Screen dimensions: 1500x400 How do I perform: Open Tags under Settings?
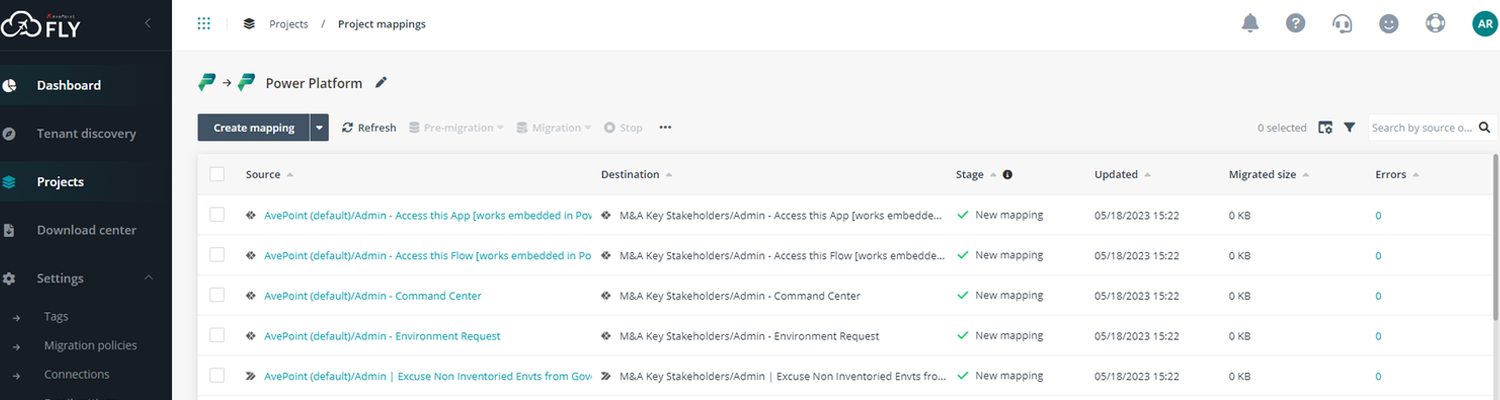[x=56, y=316]
